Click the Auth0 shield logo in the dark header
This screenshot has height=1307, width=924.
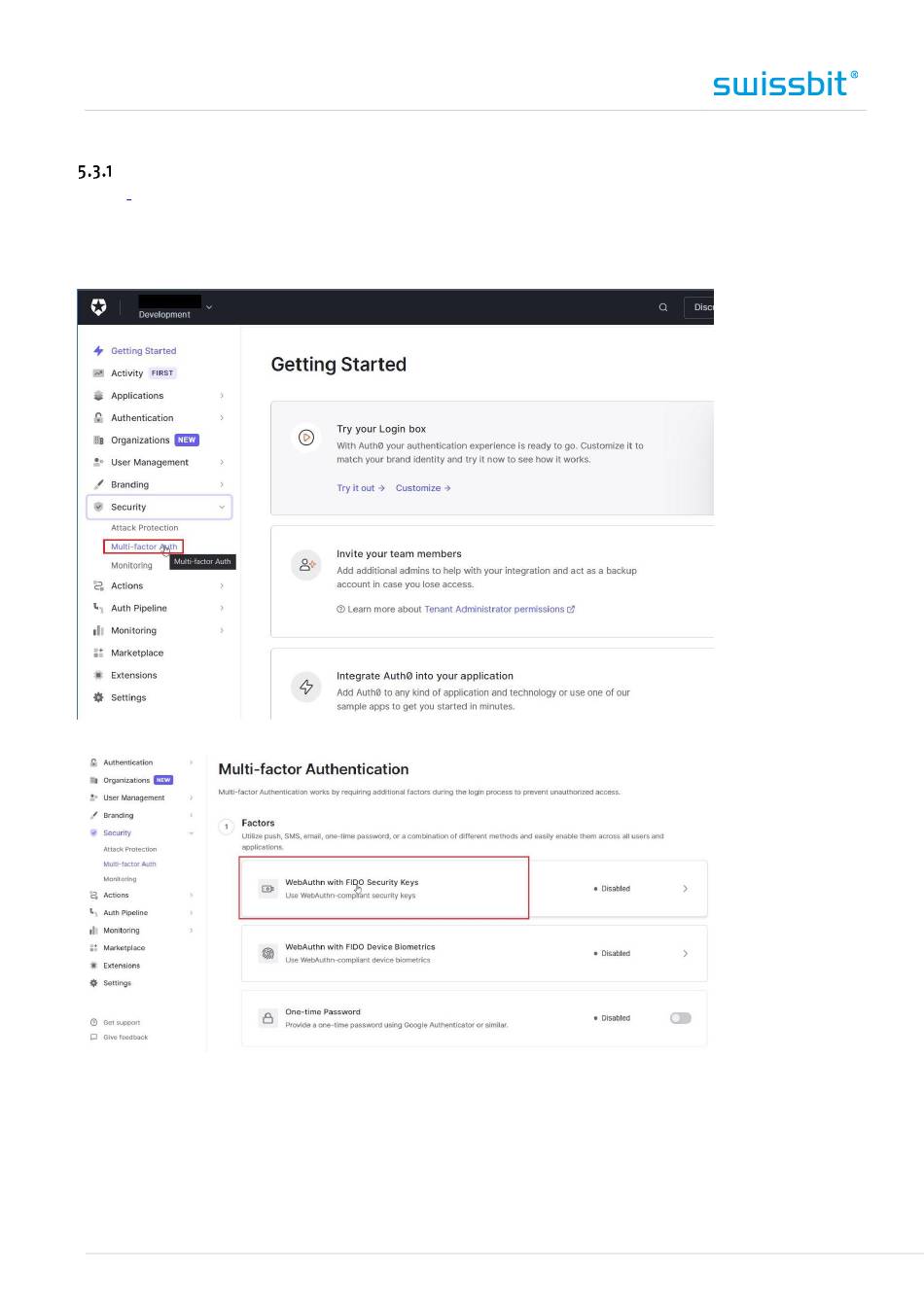point(98,307)
